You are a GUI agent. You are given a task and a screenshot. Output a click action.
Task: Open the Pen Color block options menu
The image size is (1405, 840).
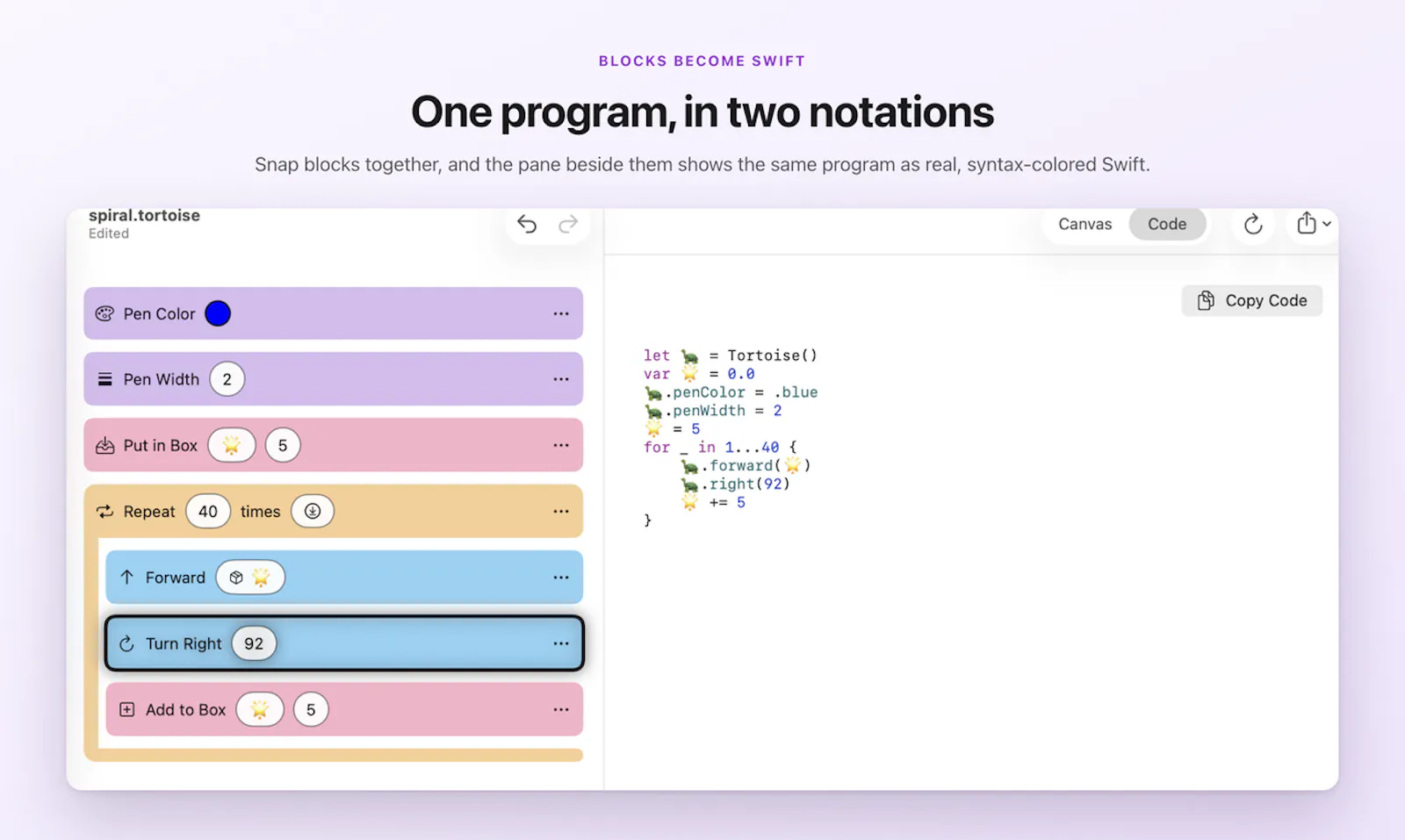561,313
